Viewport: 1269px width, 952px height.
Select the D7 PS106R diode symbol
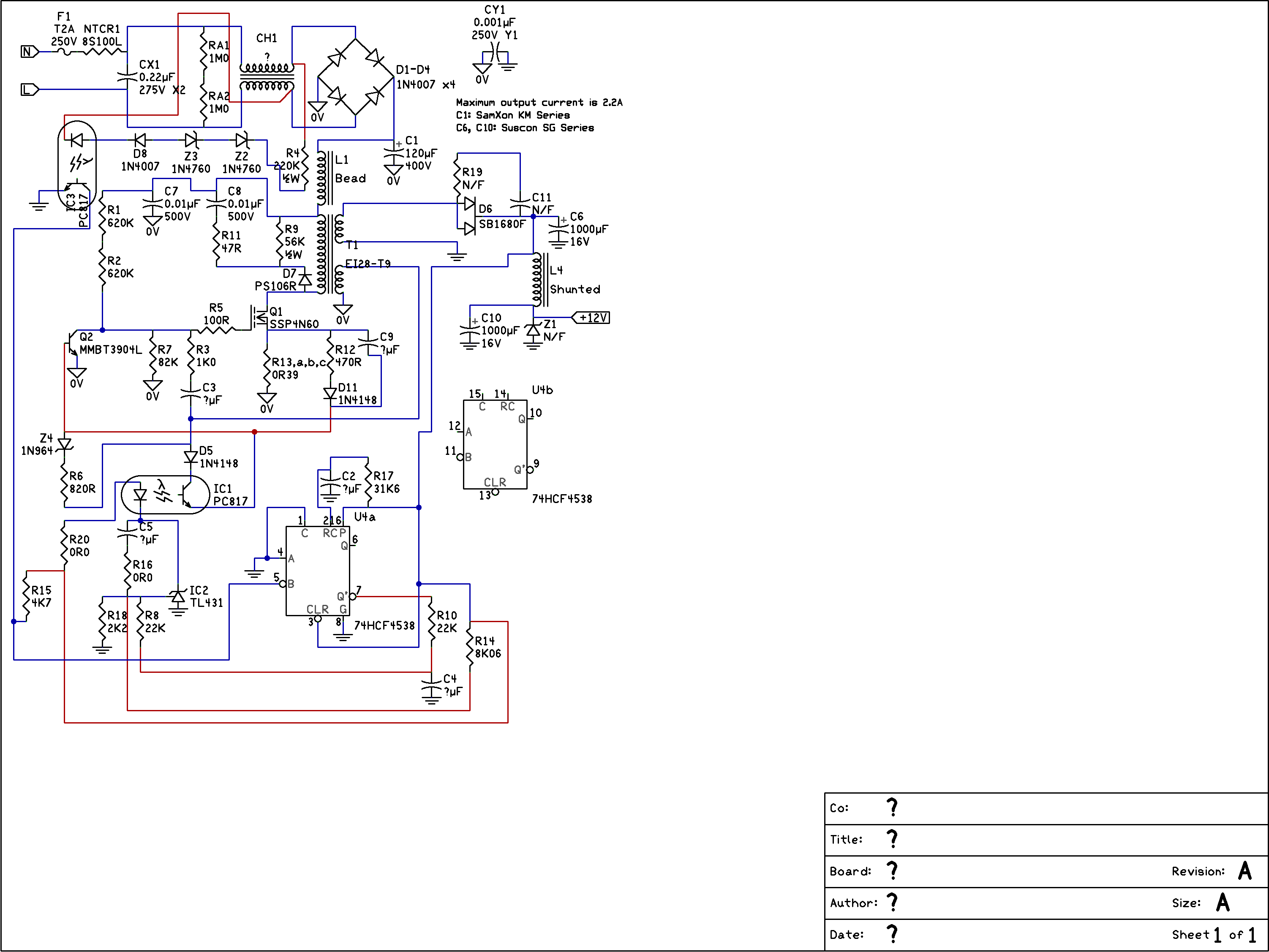[x=305, y=280]
